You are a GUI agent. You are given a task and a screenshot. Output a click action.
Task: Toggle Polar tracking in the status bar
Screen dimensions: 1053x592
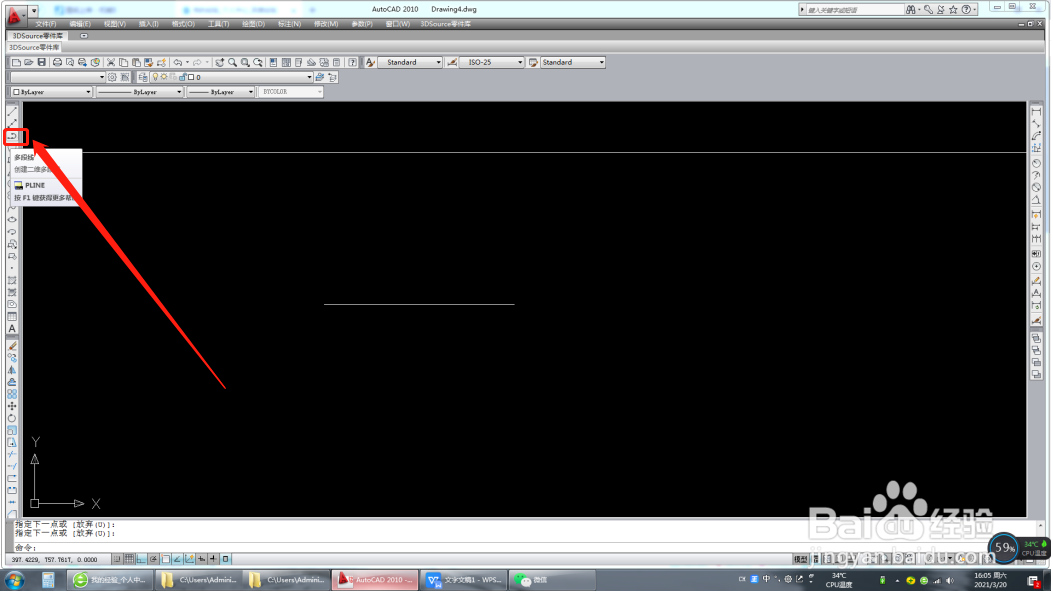[153, 559]
